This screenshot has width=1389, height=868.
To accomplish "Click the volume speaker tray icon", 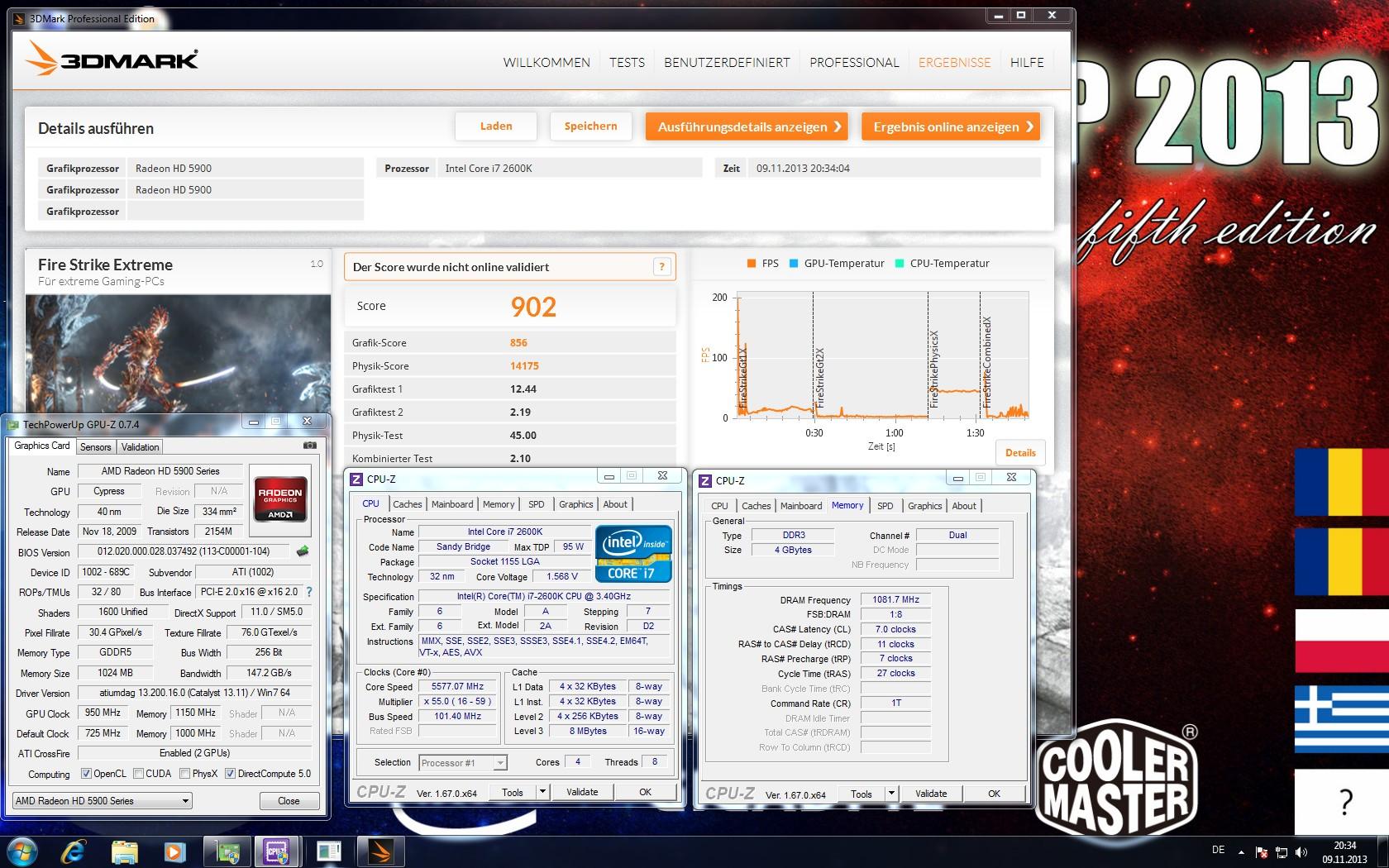I will pos(1302,852).
